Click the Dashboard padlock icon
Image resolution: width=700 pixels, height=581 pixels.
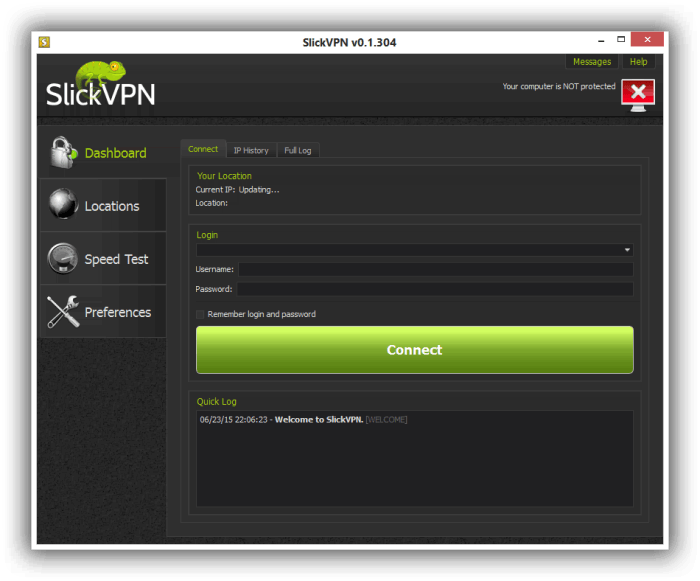point(63,152)
